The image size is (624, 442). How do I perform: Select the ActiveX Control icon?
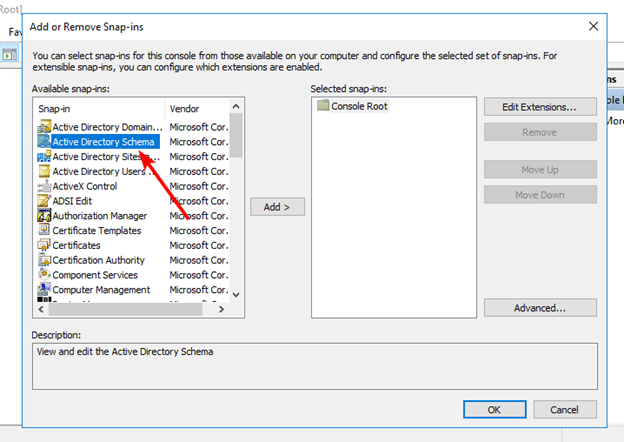tap(44, 186)
